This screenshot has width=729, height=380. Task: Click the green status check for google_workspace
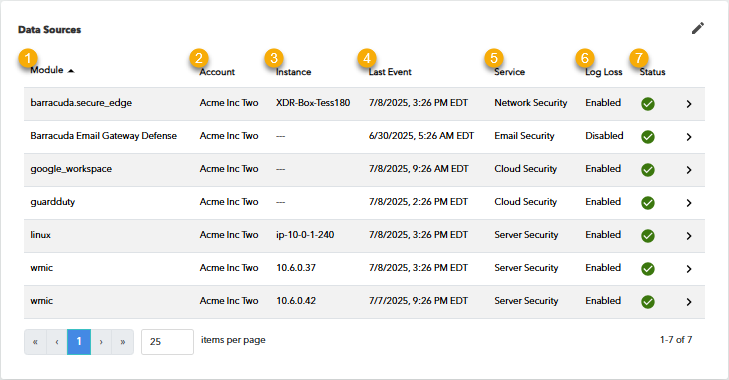[648, 170]
